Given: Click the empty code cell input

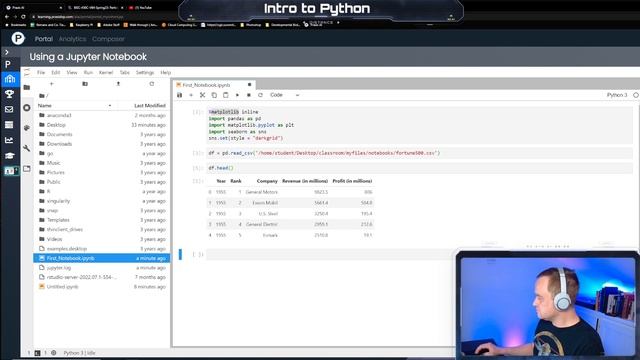Looking at the screenshot, I should 331,254.
